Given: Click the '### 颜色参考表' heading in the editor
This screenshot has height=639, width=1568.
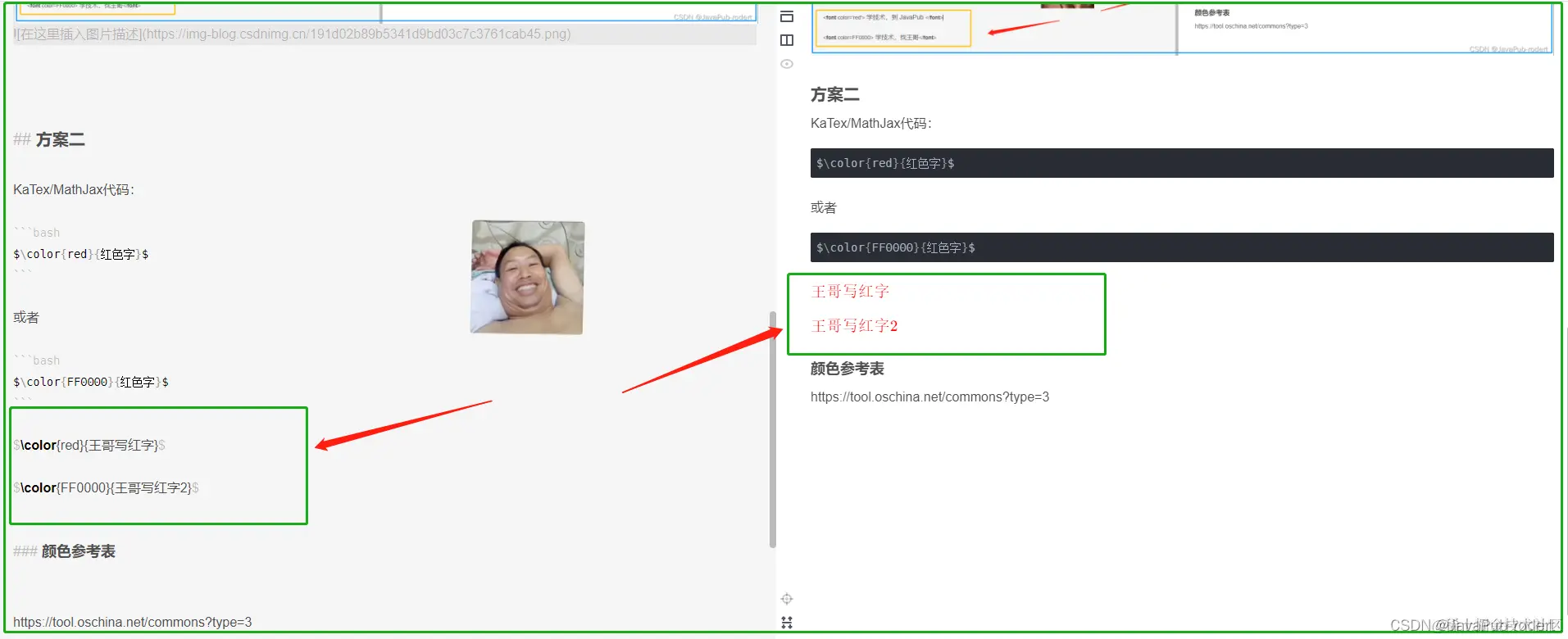Looking at the screenshot, I should tap(64, 552).
